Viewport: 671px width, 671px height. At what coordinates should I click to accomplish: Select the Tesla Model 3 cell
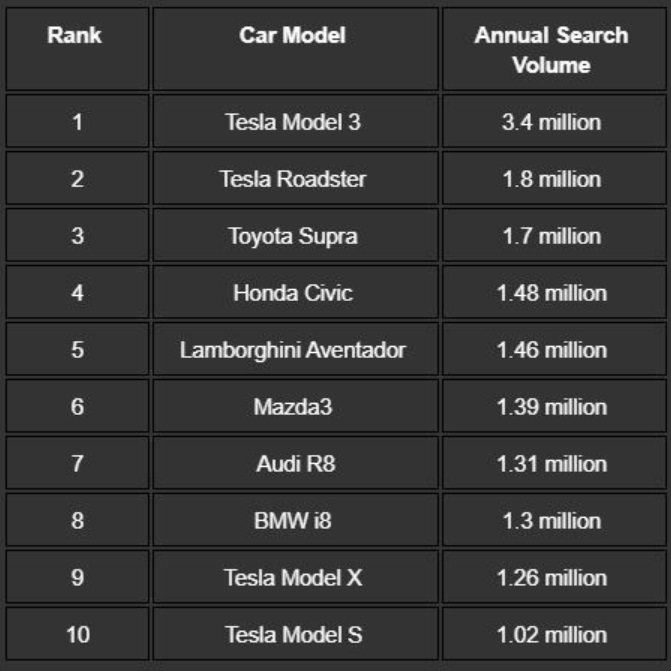coord(293,122)
